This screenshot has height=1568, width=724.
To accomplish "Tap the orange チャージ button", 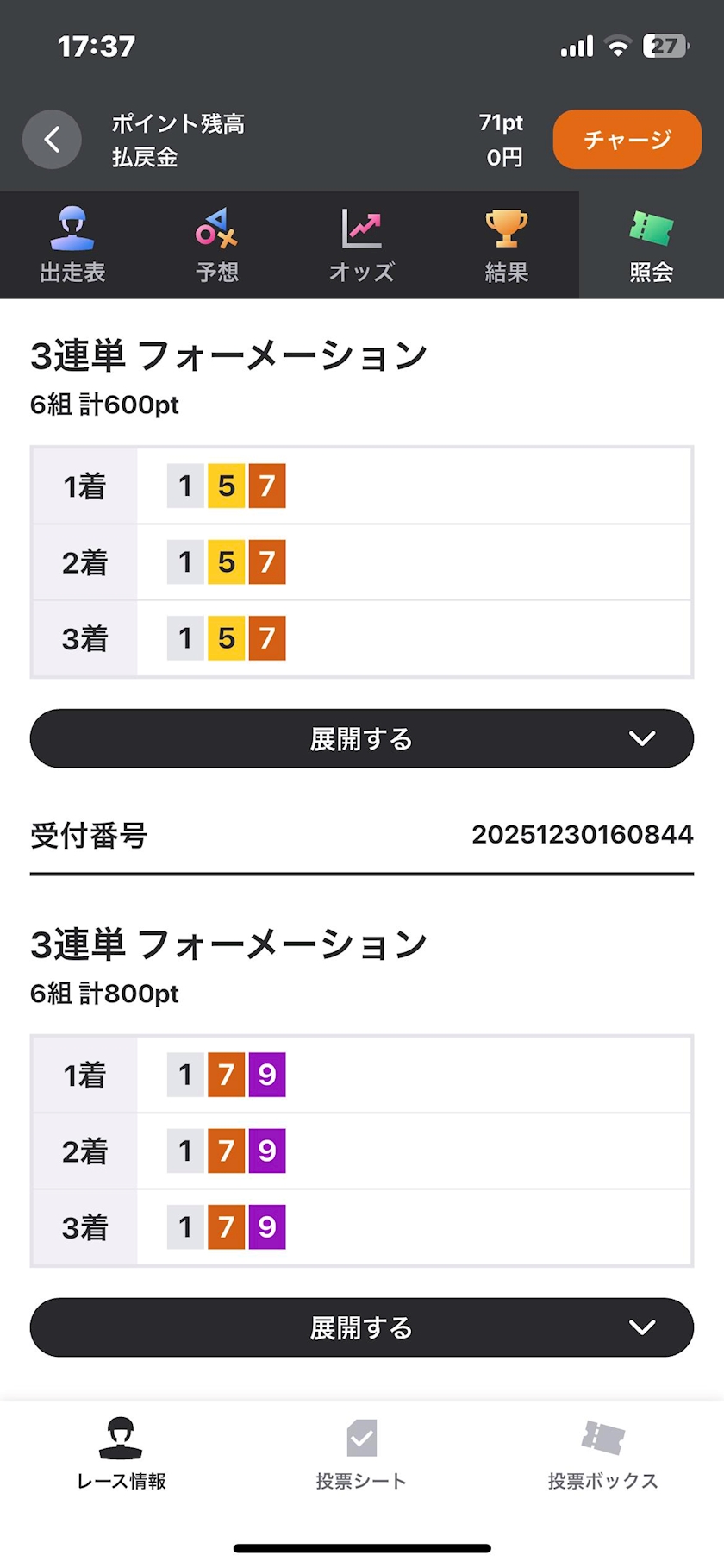I will point(627,139).
